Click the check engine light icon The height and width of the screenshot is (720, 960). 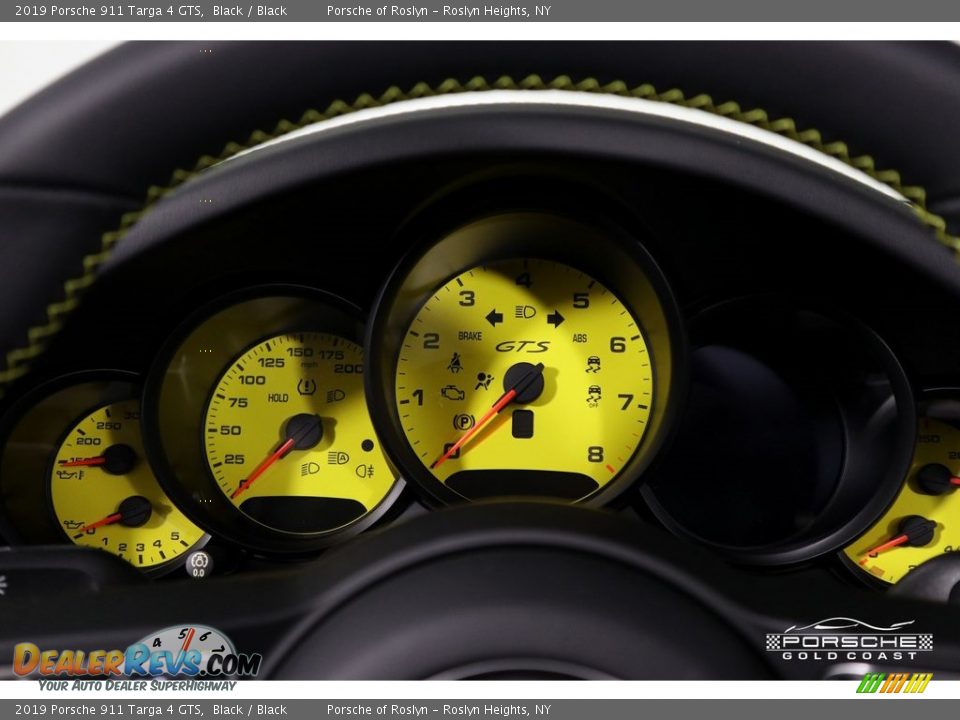click(x=452, y=393)
